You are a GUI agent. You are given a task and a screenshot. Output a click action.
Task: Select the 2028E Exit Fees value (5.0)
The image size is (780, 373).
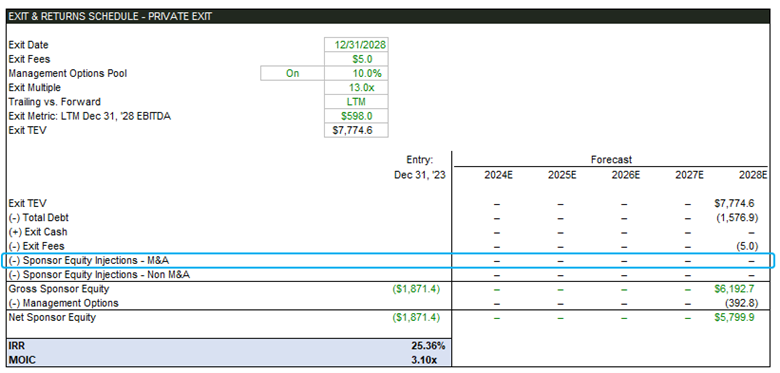746,246
